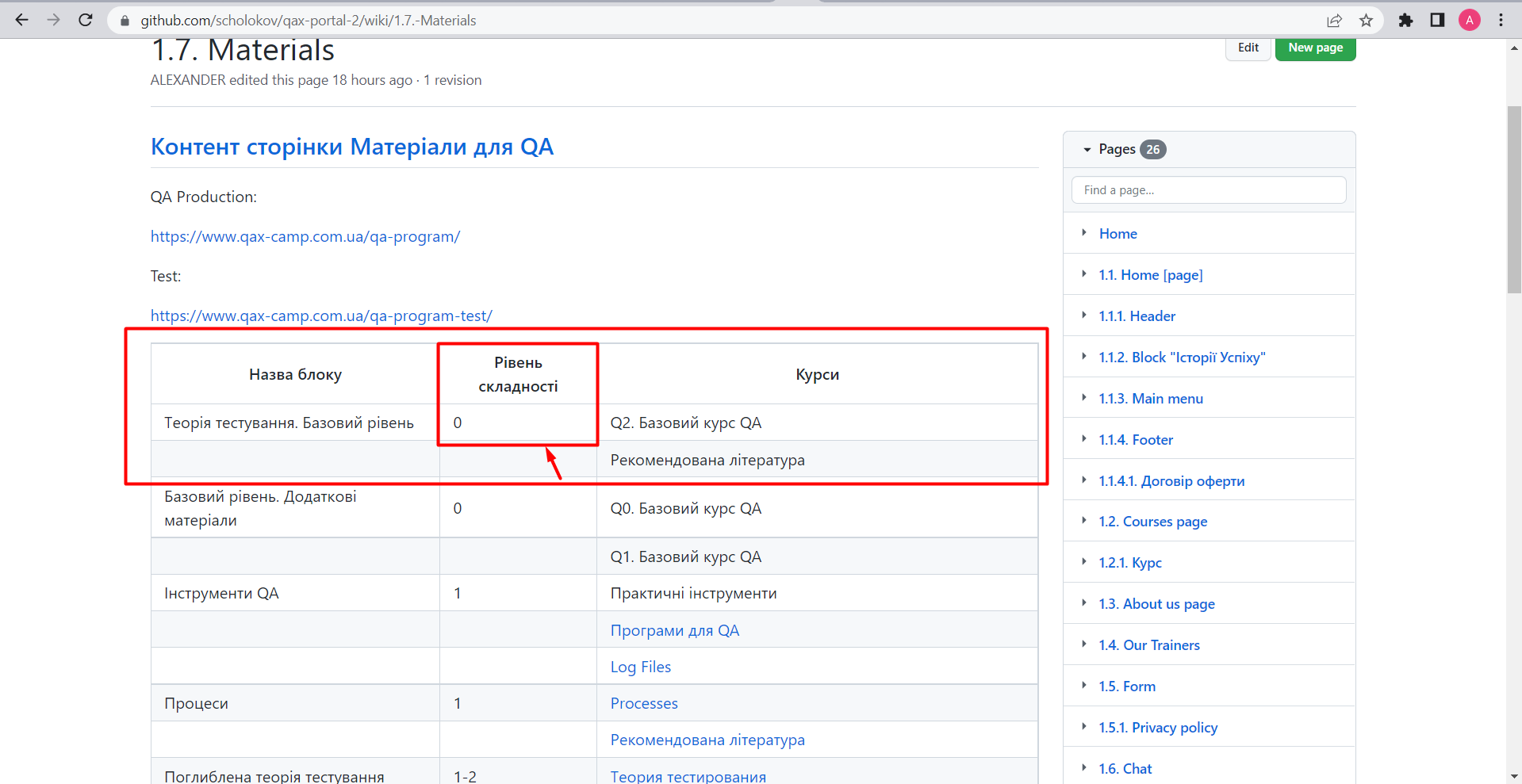Open the browser extensions puzzle icon
The height and width of the screenshot is (784, 1522).
1405,21
